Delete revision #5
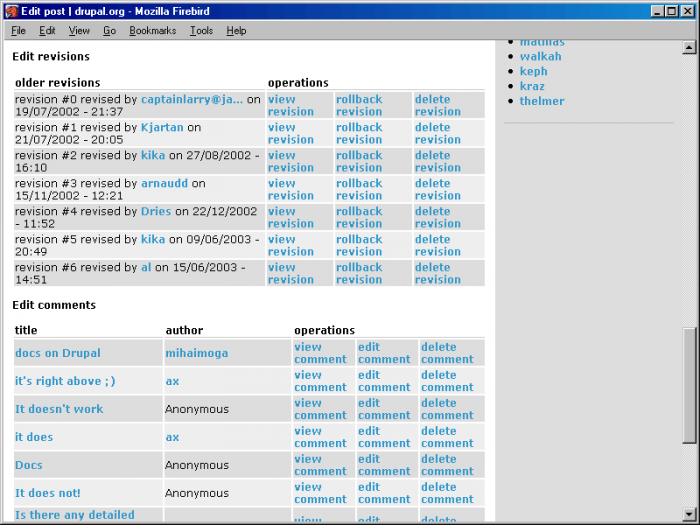 [438, 246]
